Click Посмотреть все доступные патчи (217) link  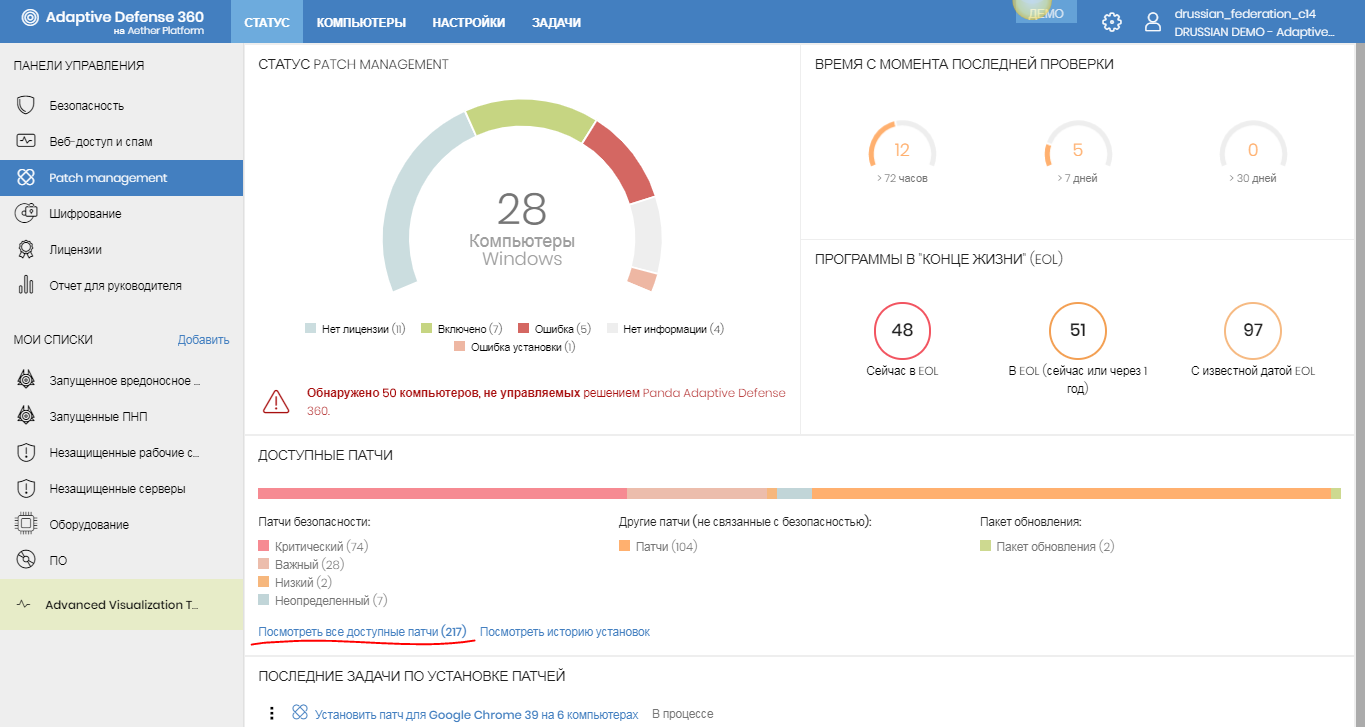click(362, 632)
